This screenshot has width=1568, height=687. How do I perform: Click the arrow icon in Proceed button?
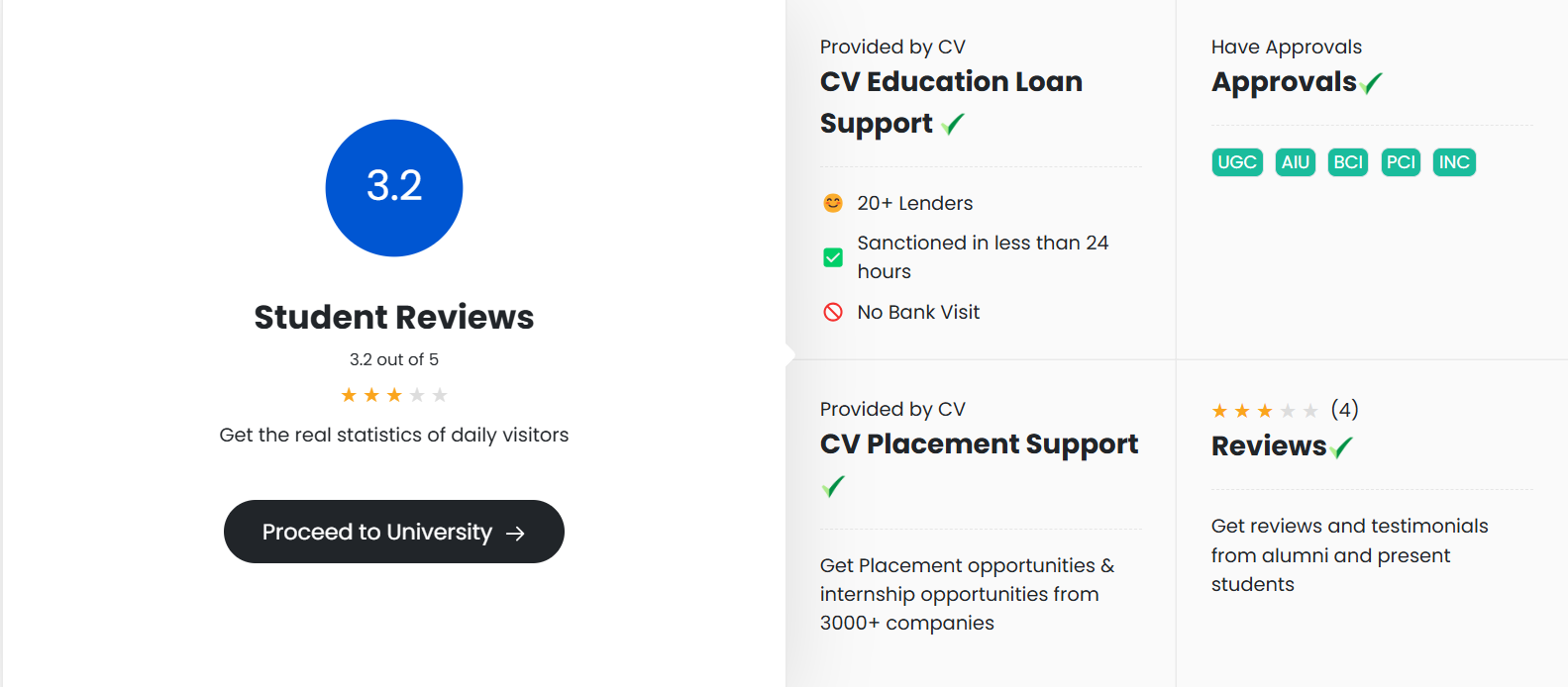tap(515, 534)
